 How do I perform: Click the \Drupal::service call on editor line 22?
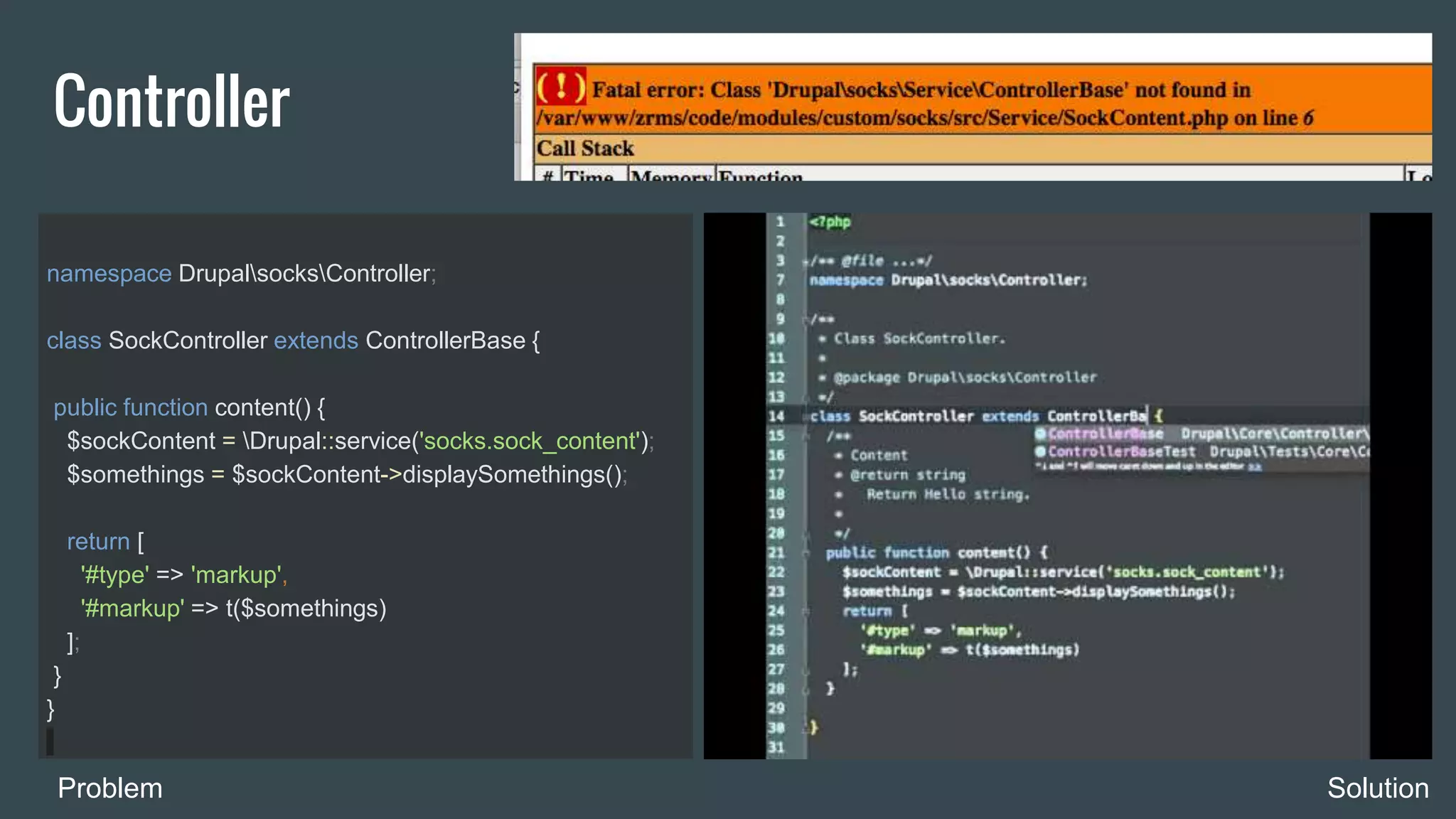tap(1124, 572)
